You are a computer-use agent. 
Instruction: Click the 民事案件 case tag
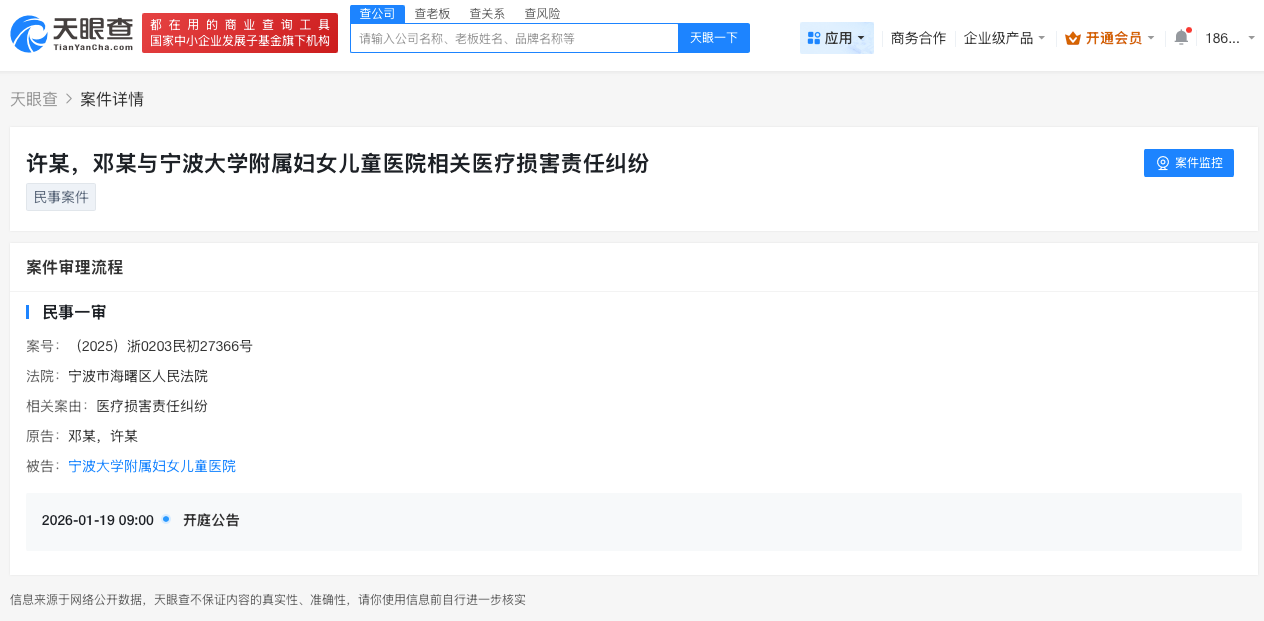click(60, 196)
